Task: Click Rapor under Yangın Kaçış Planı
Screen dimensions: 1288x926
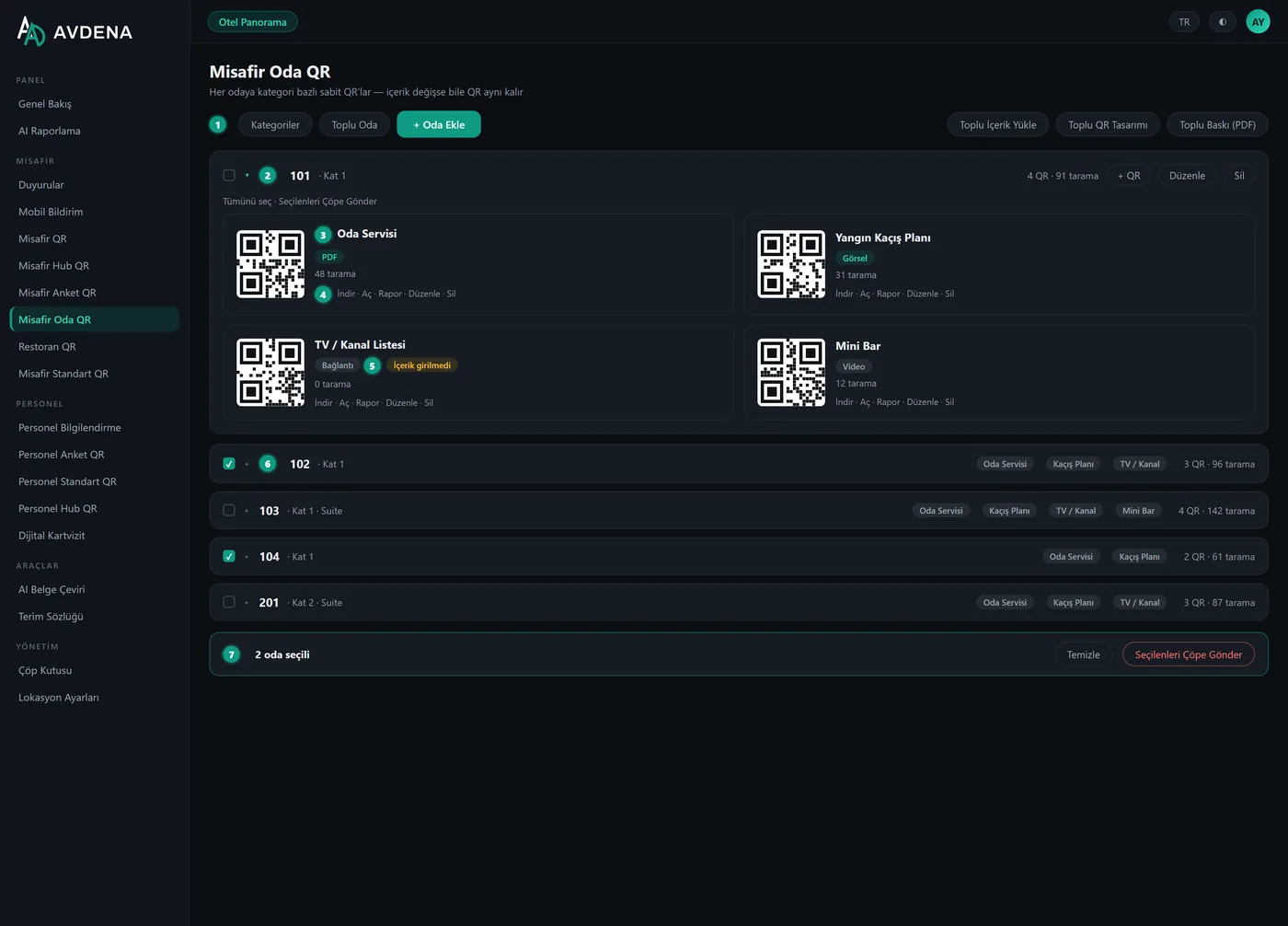Action: tap(888, 294)
